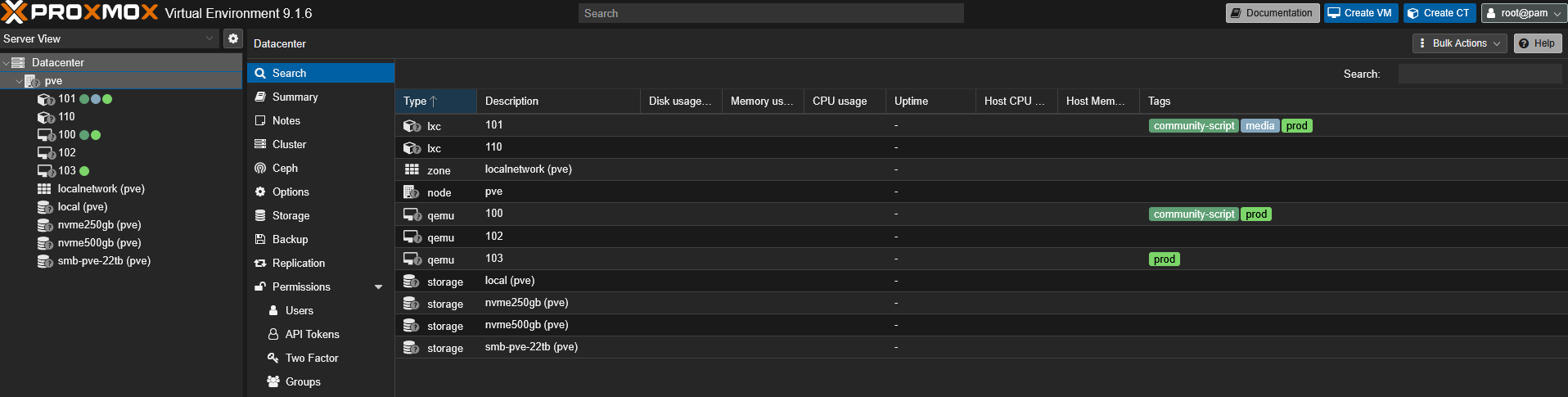Click the qemu monitor icon for row 100
This screenshot has height=397, width=1568.
412,214
